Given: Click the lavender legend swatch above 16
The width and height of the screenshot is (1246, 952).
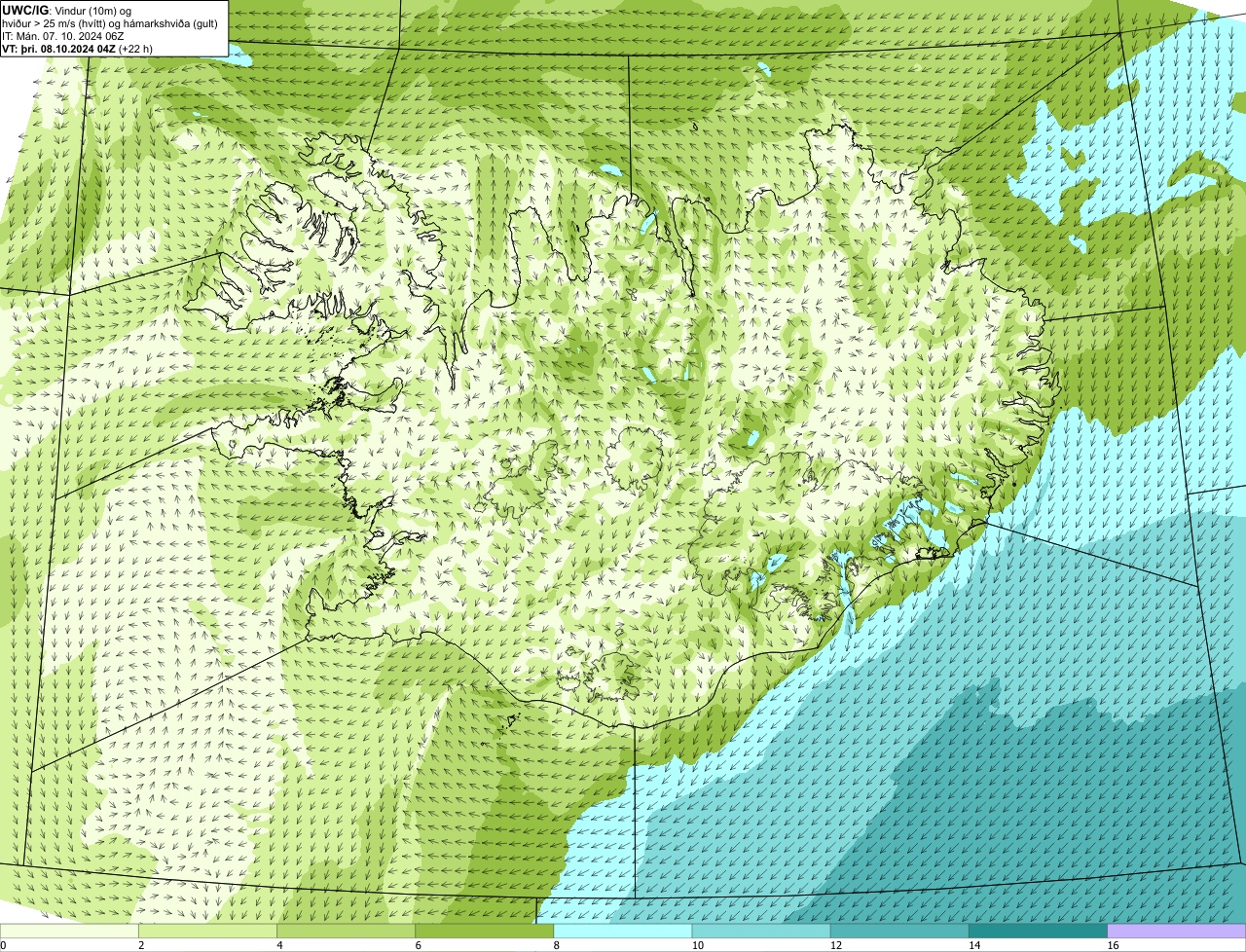Looking at the screenshot, I should click(1177, 931).
